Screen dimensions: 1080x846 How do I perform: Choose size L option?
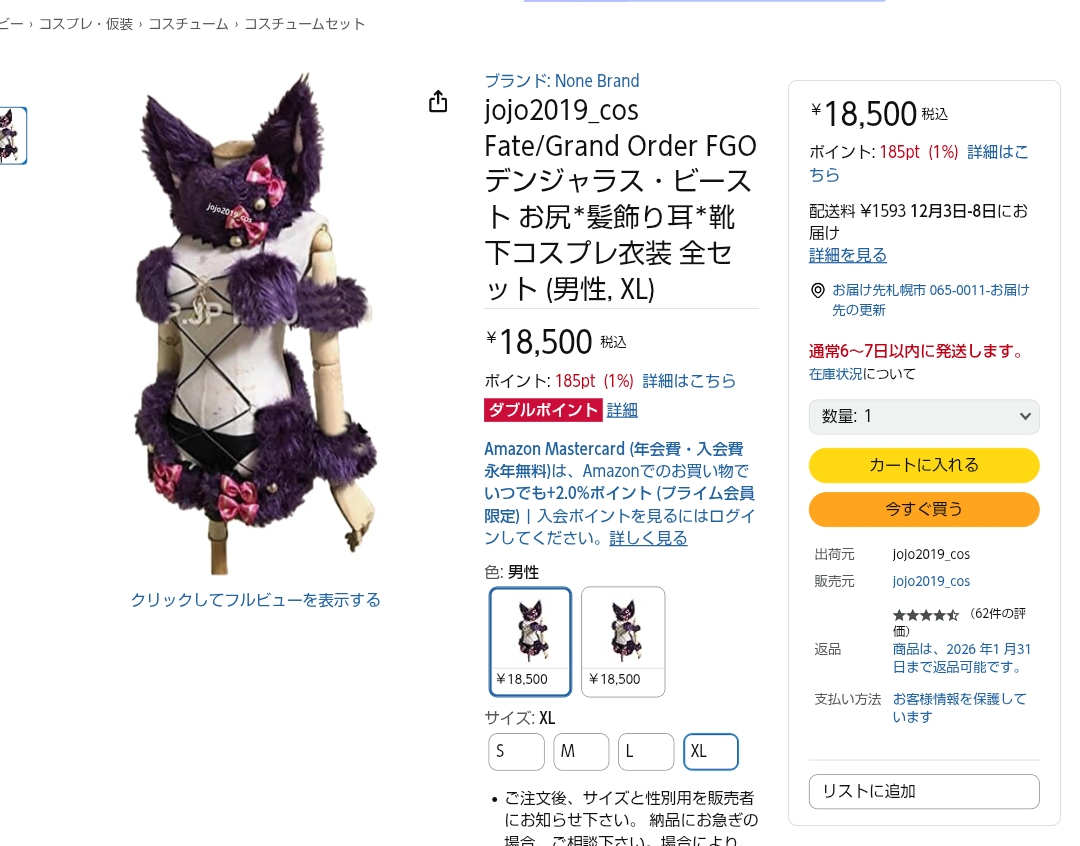coord(646,752)
